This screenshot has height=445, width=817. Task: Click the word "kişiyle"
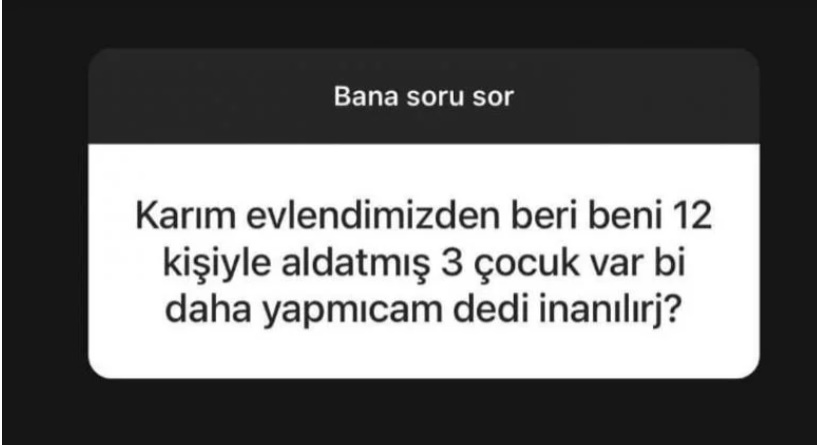[217, 264]
